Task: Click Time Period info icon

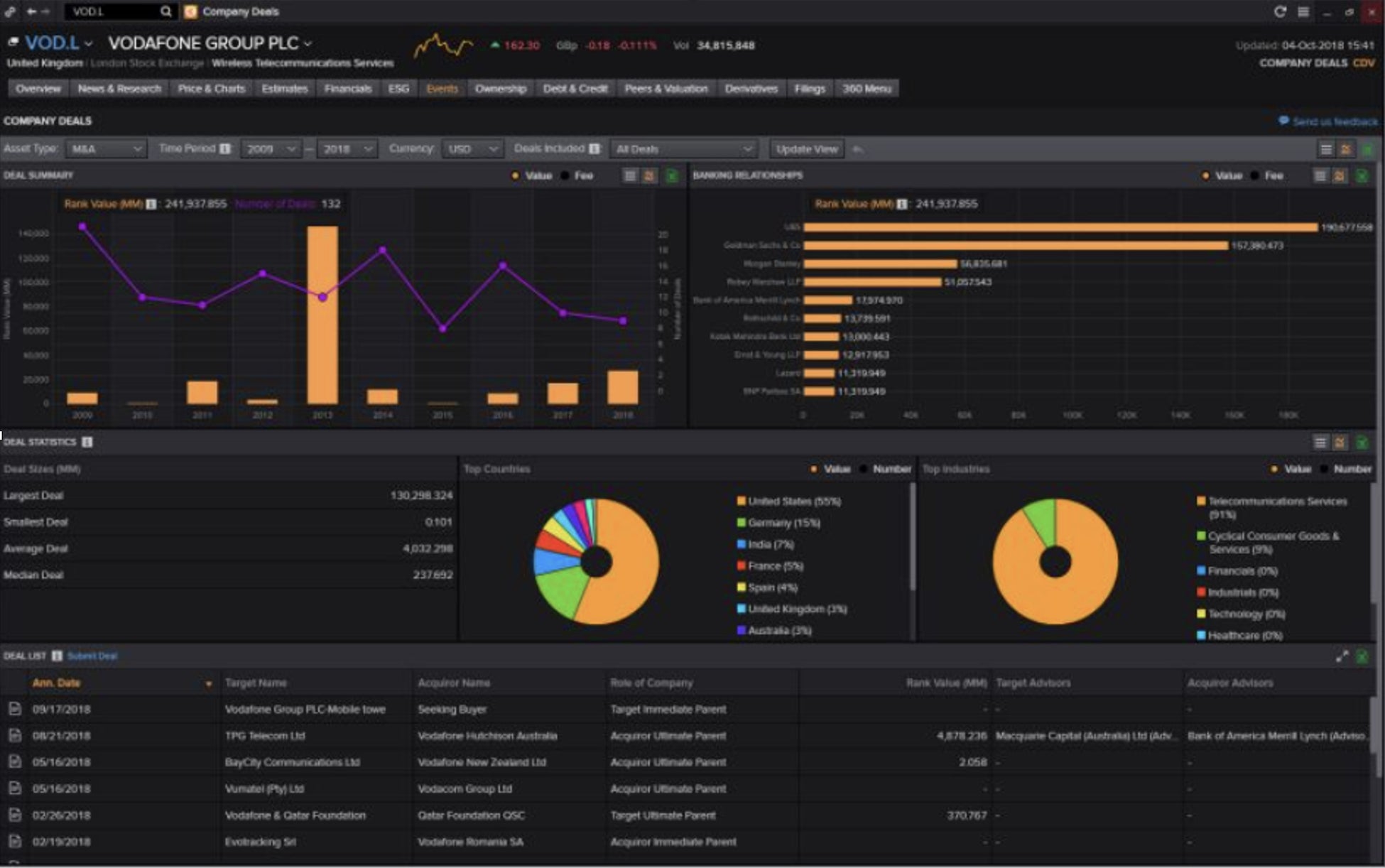Action: (224, 148)
